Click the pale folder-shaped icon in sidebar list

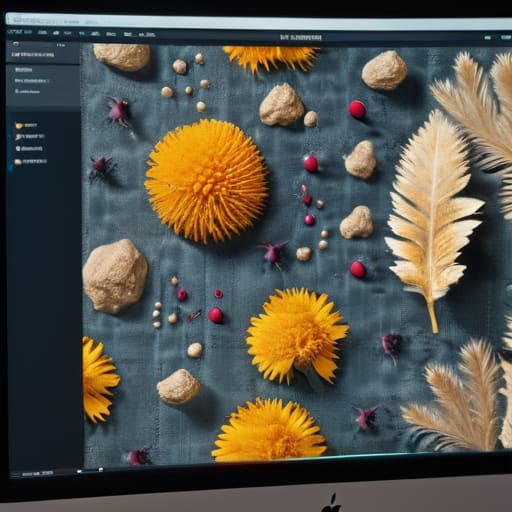click(x=18, y=162)
